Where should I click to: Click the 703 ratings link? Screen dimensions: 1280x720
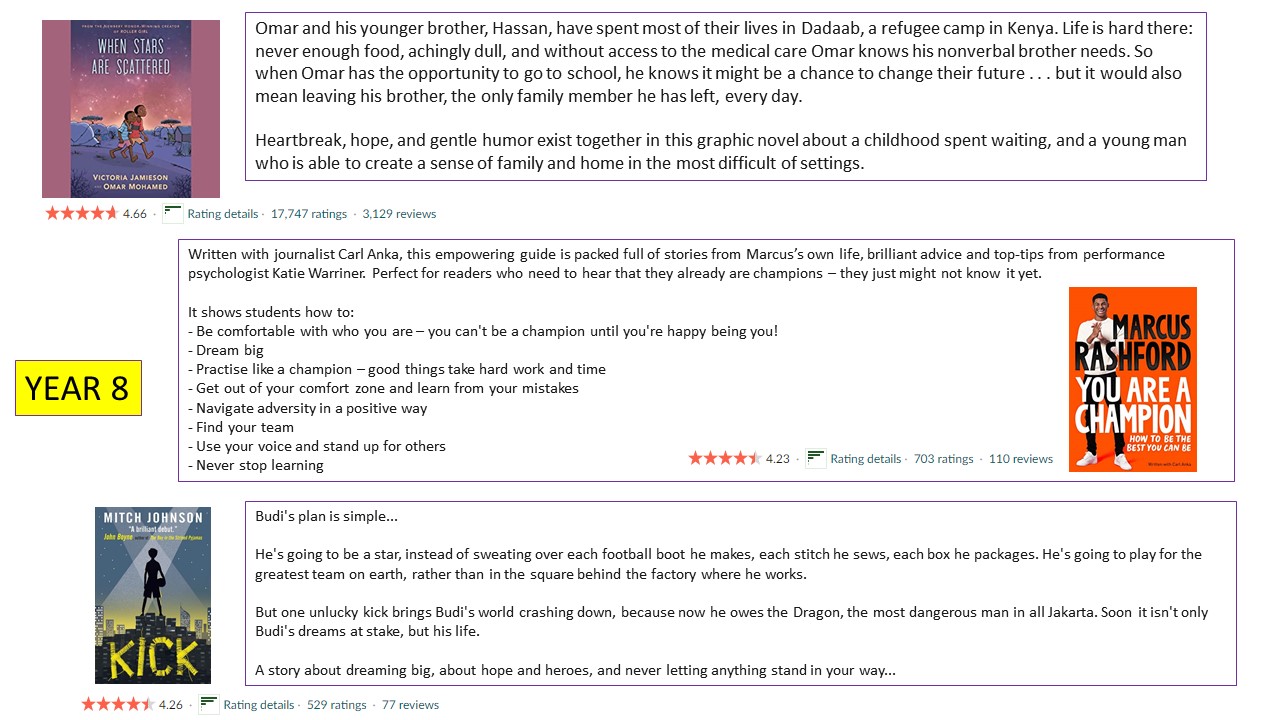click(x=943, y=459)
